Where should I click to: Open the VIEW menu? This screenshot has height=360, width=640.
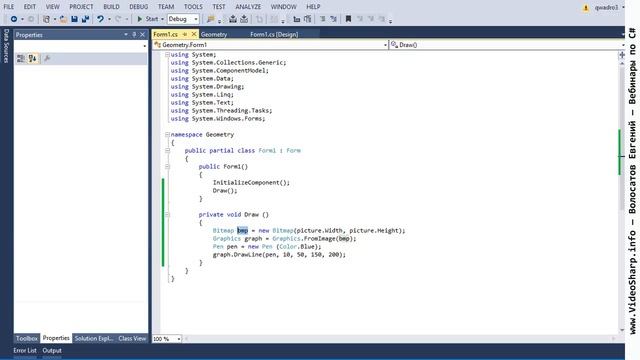52,7
